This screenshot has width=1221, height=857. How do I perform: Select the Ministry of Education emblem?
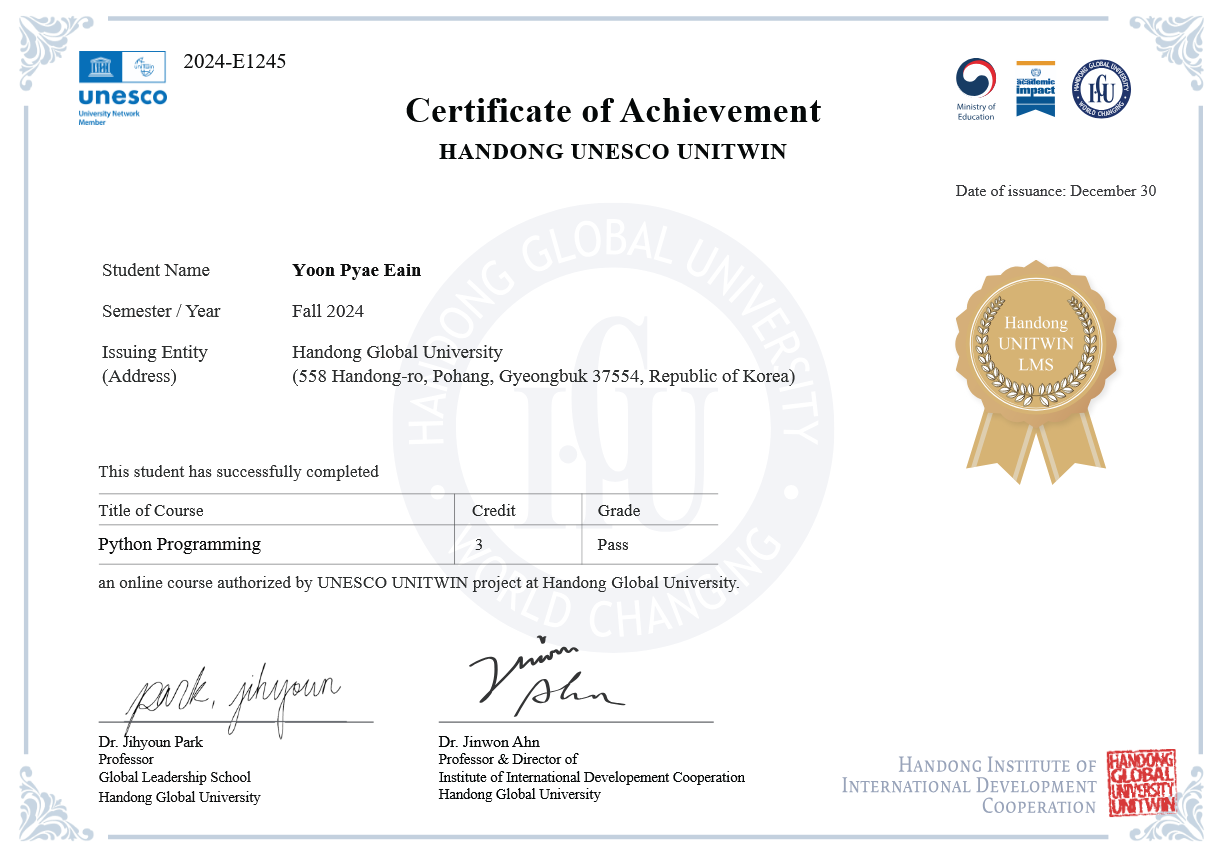tap(974, 79)
